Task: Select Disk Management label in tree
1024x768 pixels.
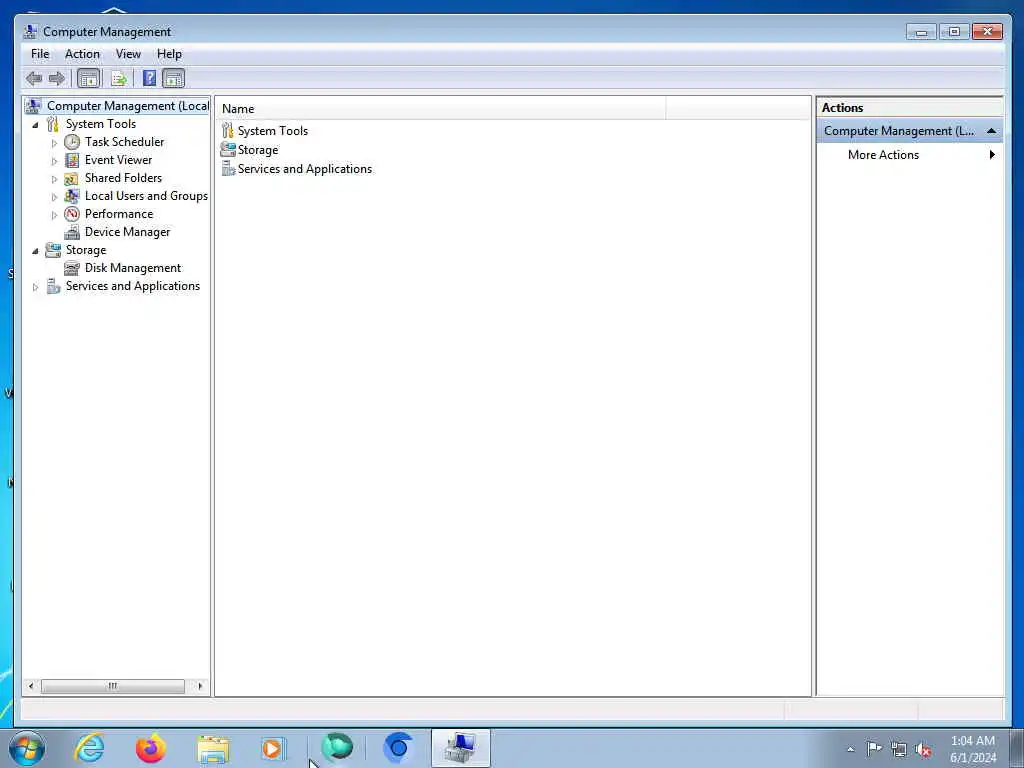Action: coord(133,268)
